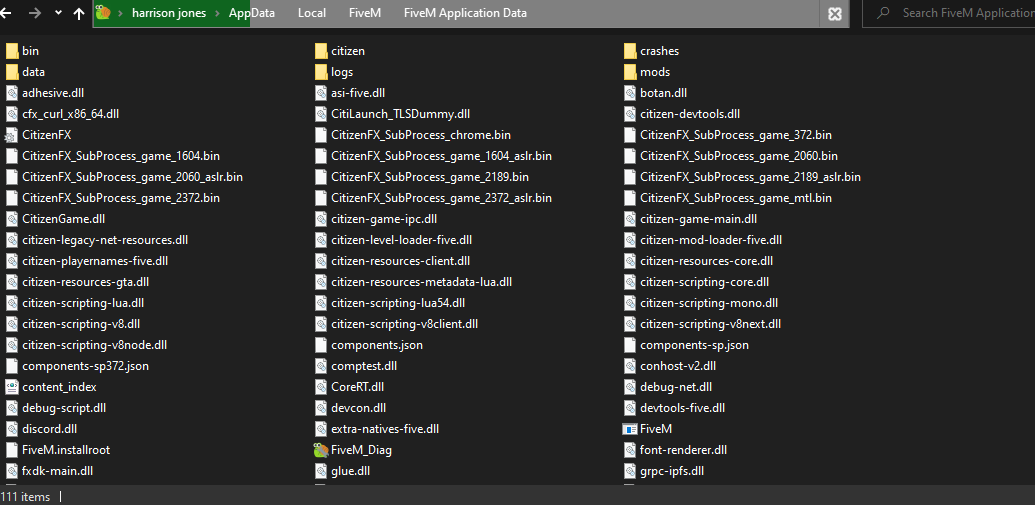Select the logs folder icon
The image size is (1035, 505).
321,72
